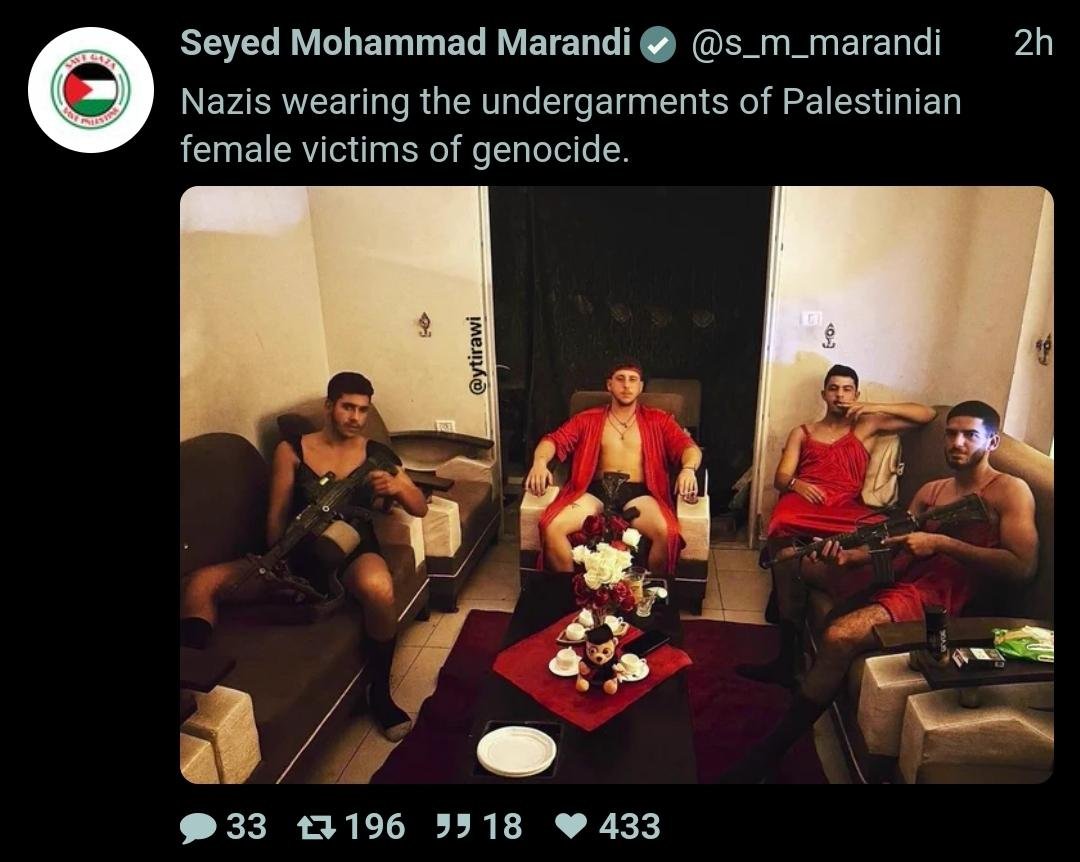Click the word 'undergarments' in the tweet text

(x=605, y=103)
